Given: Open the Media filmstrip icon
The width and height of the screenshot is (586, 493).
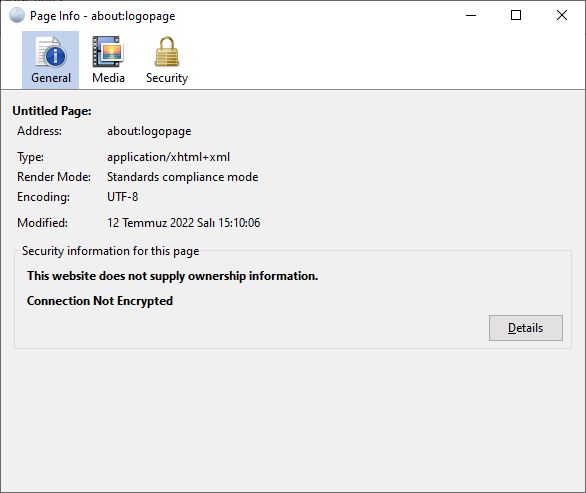Looking at the screenshot, I should click(x=108, y=52).
